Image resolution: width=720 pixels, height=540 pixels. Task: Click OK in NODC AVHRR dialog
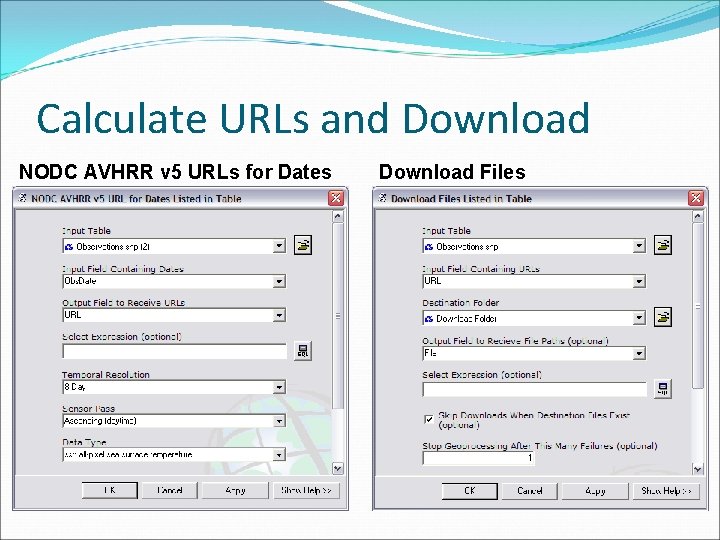pyautogui.click(x=110, y=490)
